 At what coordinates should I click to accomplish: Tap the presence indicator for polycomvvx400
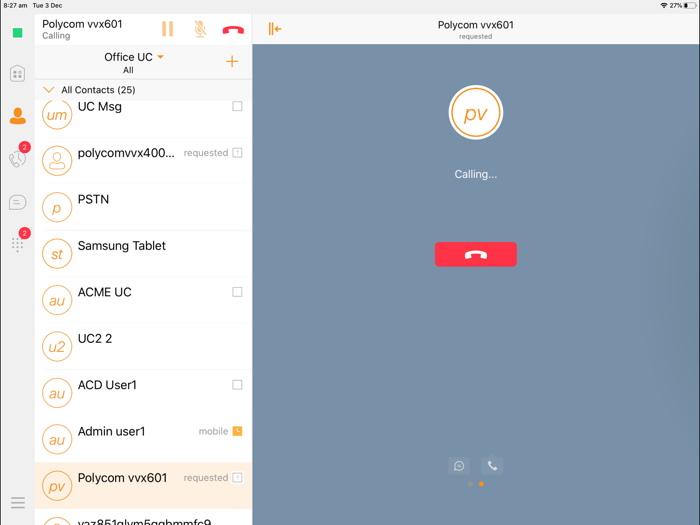click(x=238, y=153)
